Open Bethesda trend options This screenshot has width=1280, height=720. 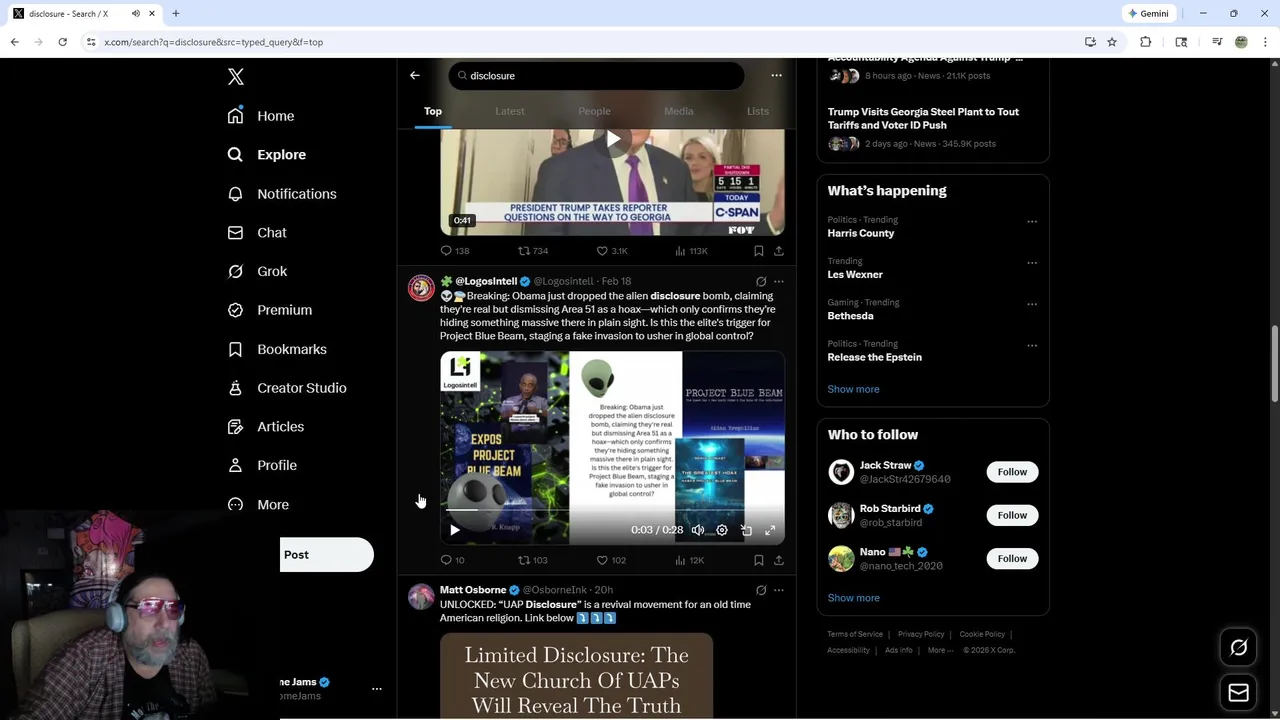1032,304
